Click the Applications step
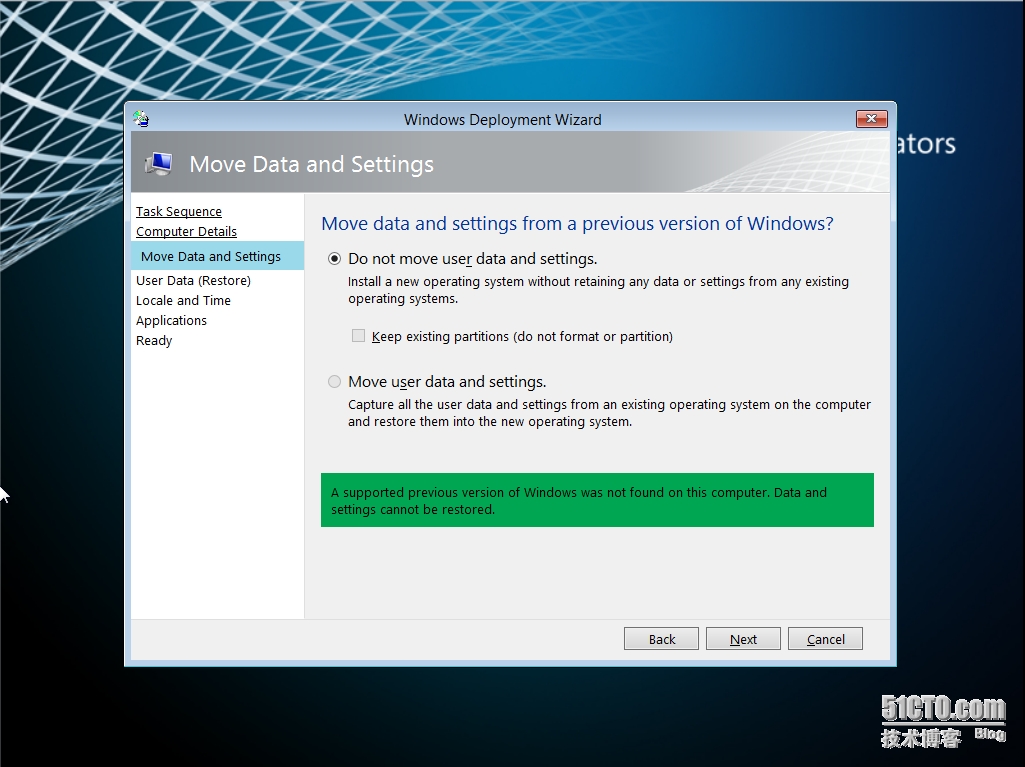The height and width of the screenshot is (767, 1025). (171, 320)
